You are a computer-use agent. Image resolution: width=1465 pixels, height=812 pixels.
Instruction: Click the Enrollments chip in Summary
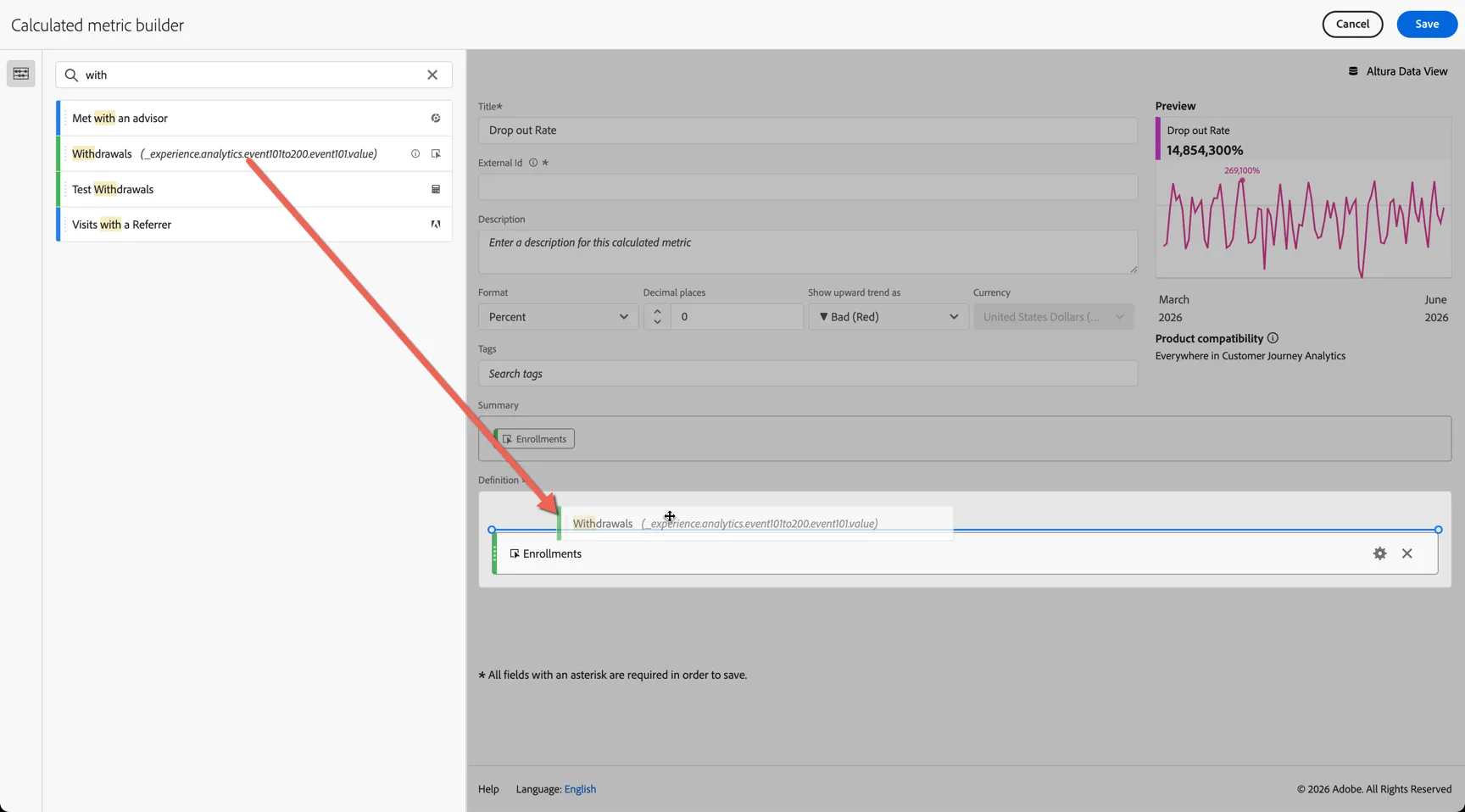pyautogui.click(x=535, y=439)
